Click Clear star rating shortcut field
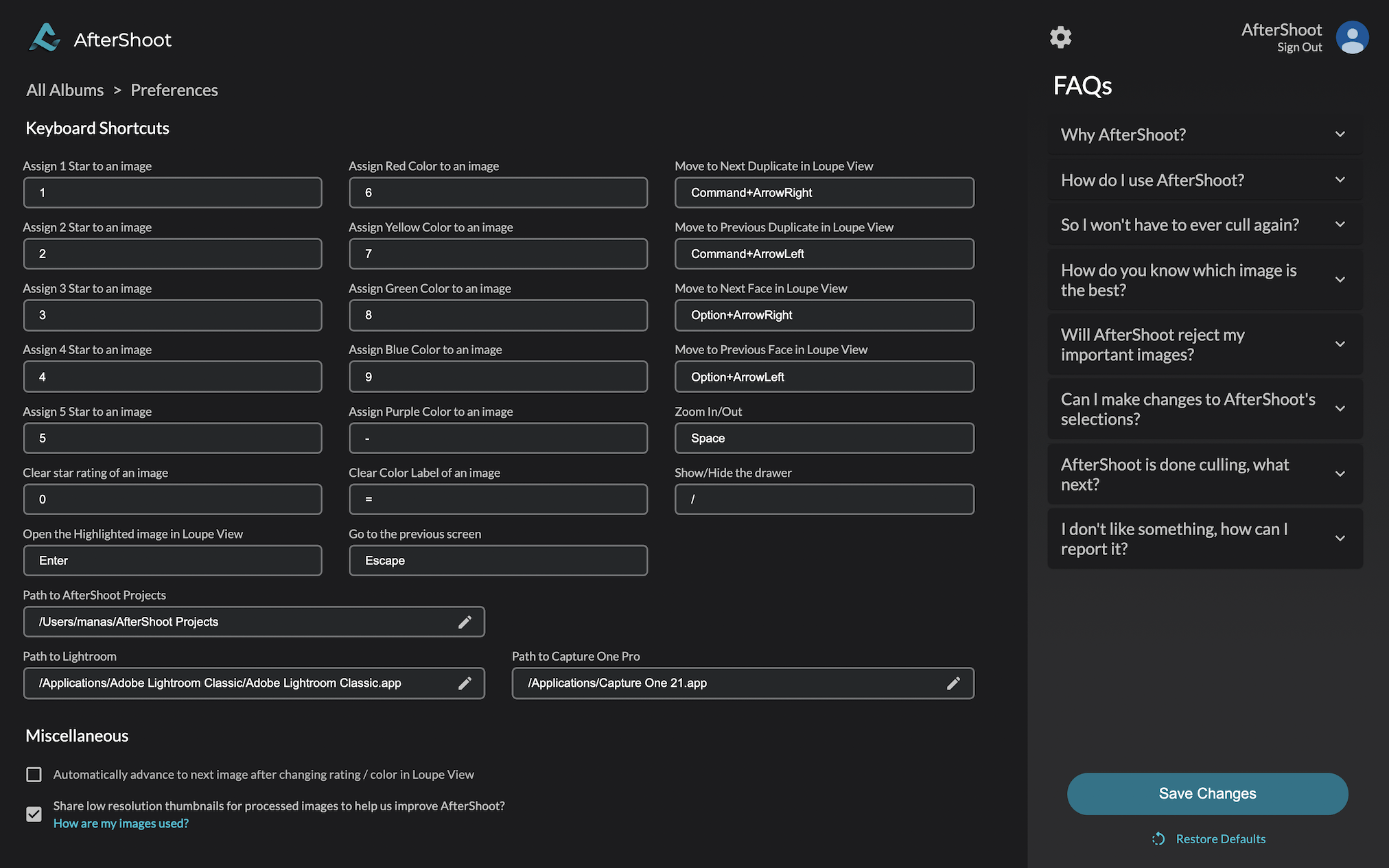The image size is (1389, 868). click(172, 499)
